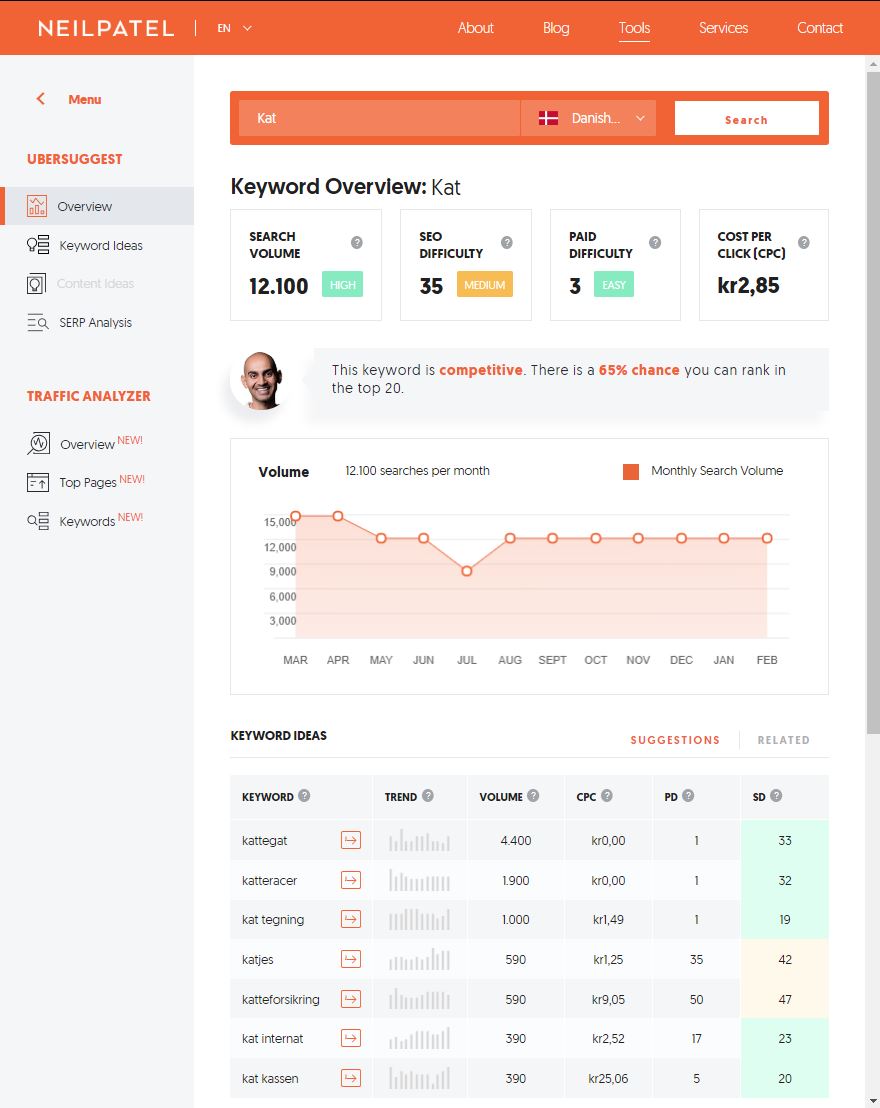Click the Traffic Analyzer Overview icon
This screenshot has height=1108, width=880.
[38, 444]
